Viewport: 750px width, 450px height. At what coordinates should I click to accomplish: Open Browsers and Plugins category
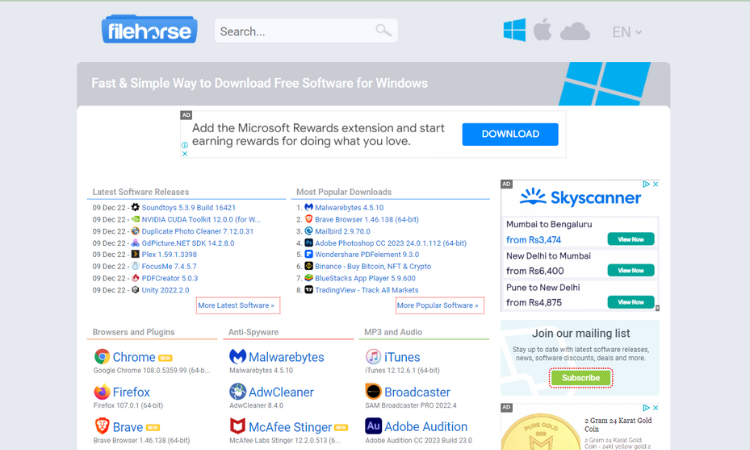point(133,332)
